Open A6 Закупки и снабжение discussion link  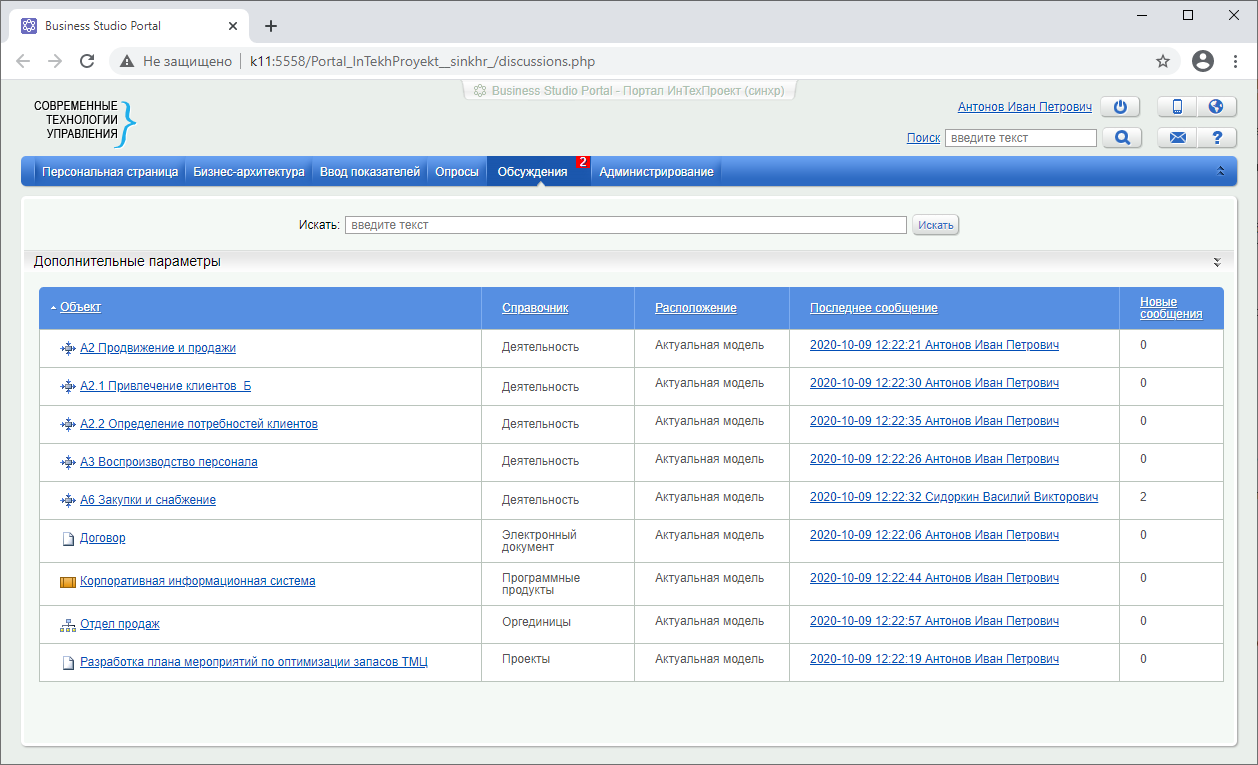(x=147, y=500)
